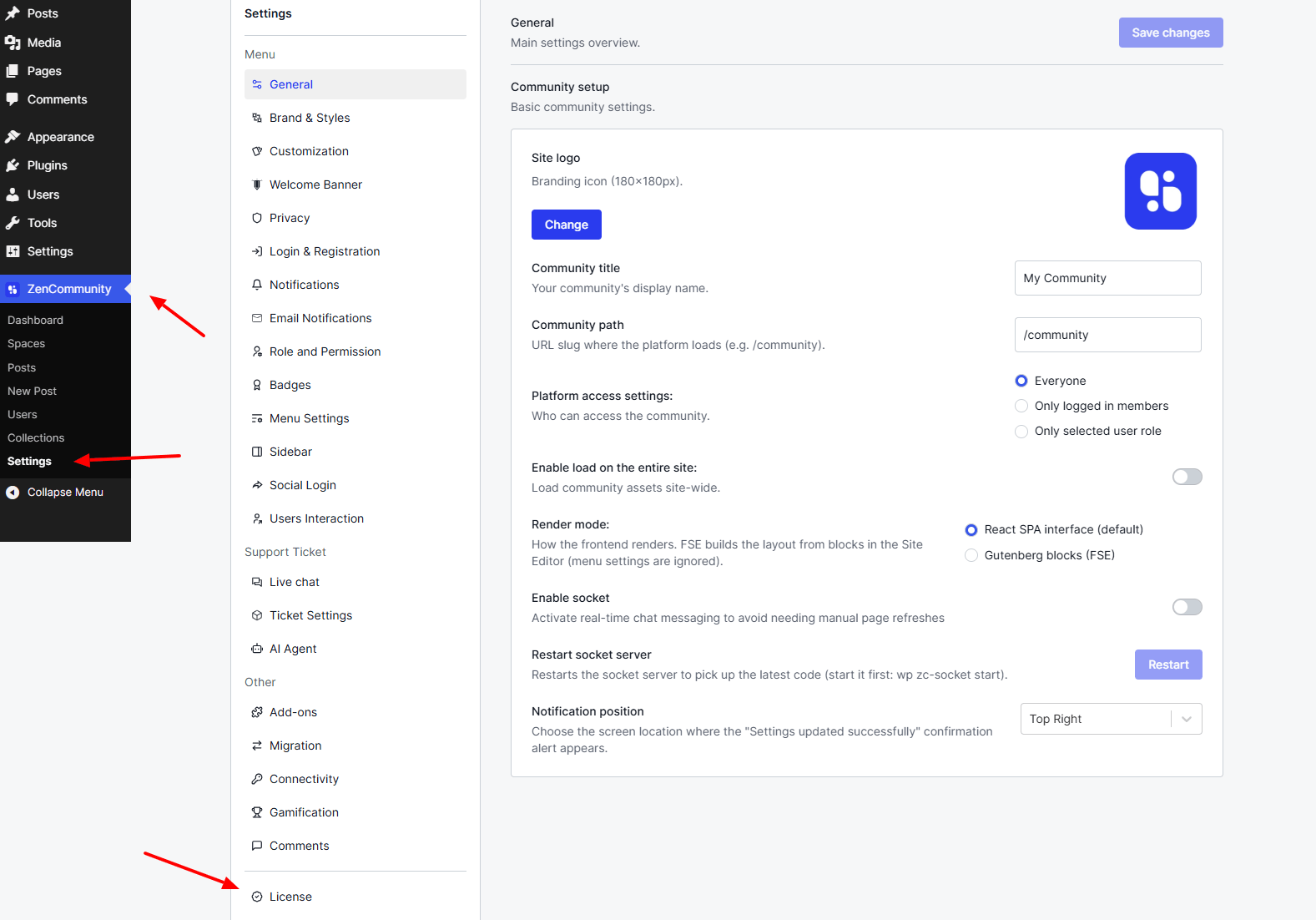Screen dimensions: 1316x920
Task: Select Only selected user role option
Action: (x=1021, y=431)
